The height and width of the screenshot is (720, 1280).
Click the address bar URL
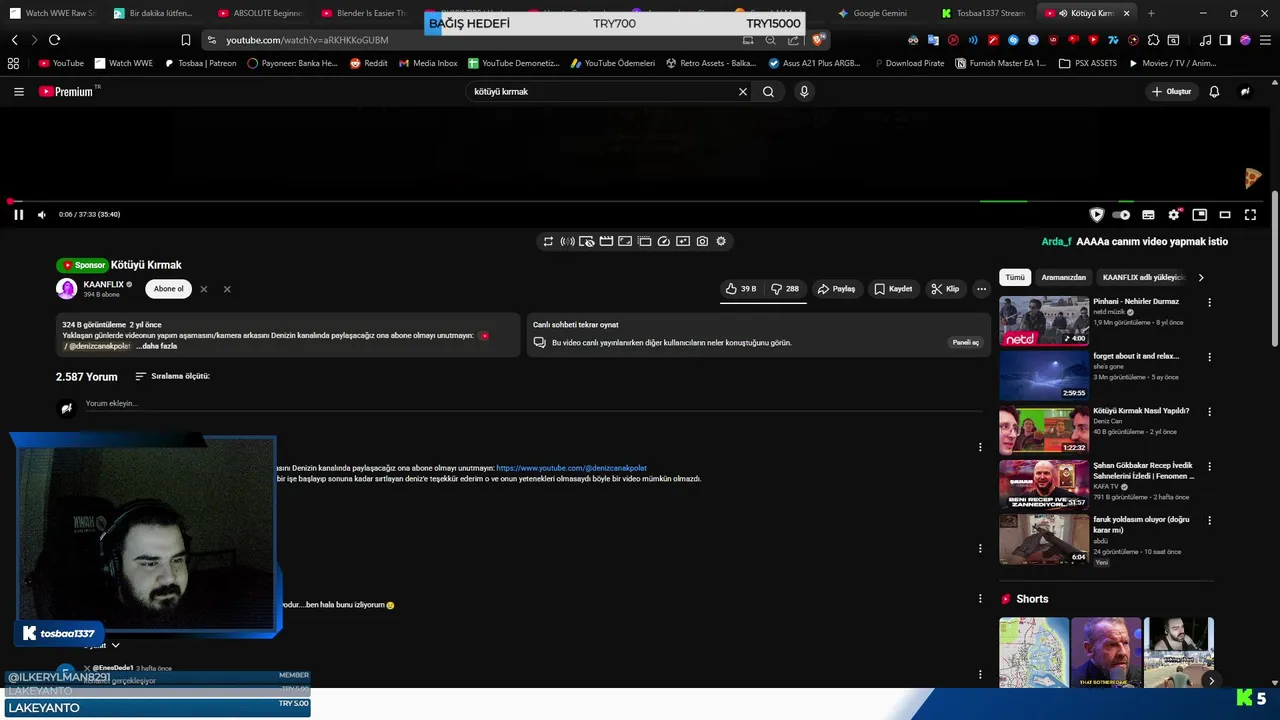[307, 40]
